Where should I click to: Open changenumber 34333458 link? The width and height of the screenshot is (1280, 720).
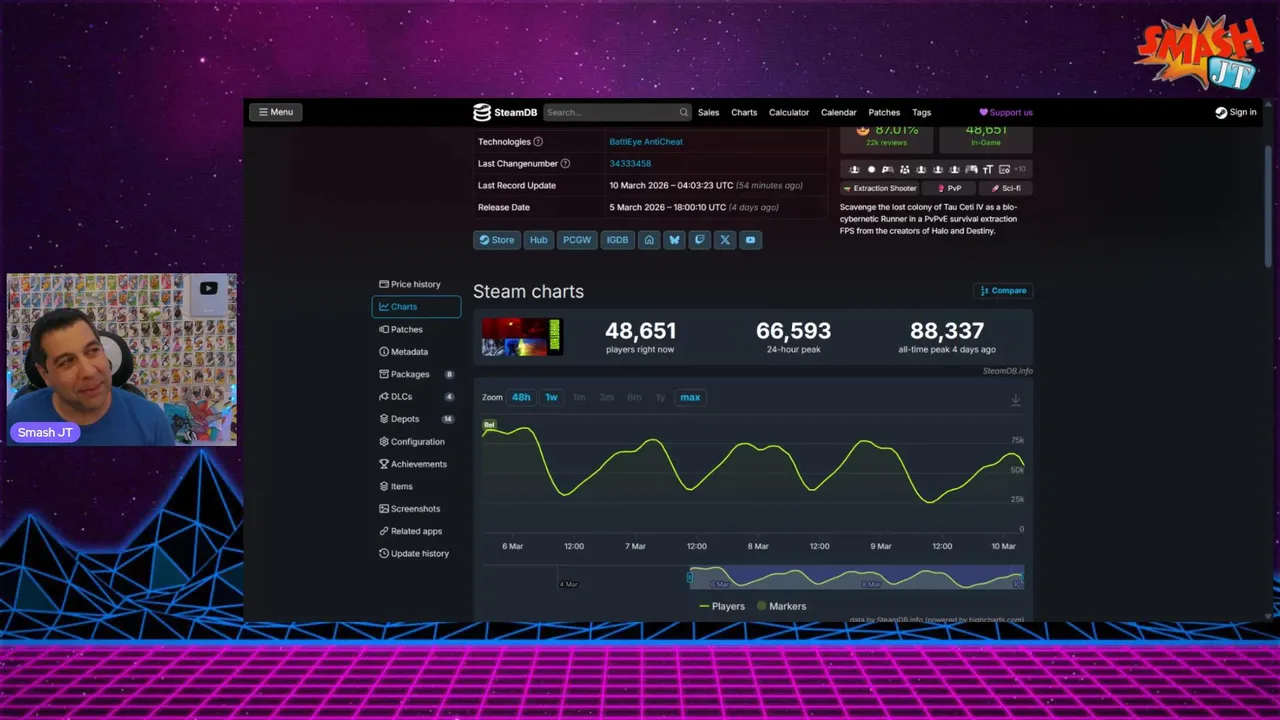pos(630,163)
